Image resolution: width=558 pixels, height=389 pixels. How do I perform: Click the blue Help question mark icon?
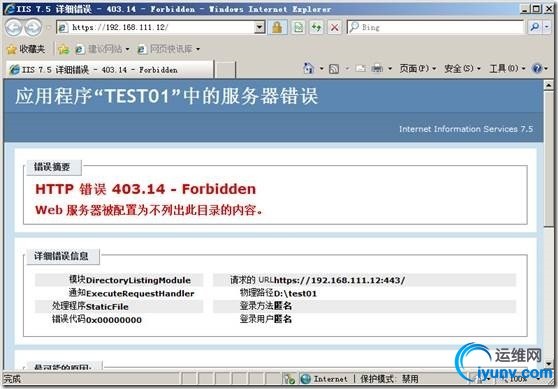click(537, 68)
